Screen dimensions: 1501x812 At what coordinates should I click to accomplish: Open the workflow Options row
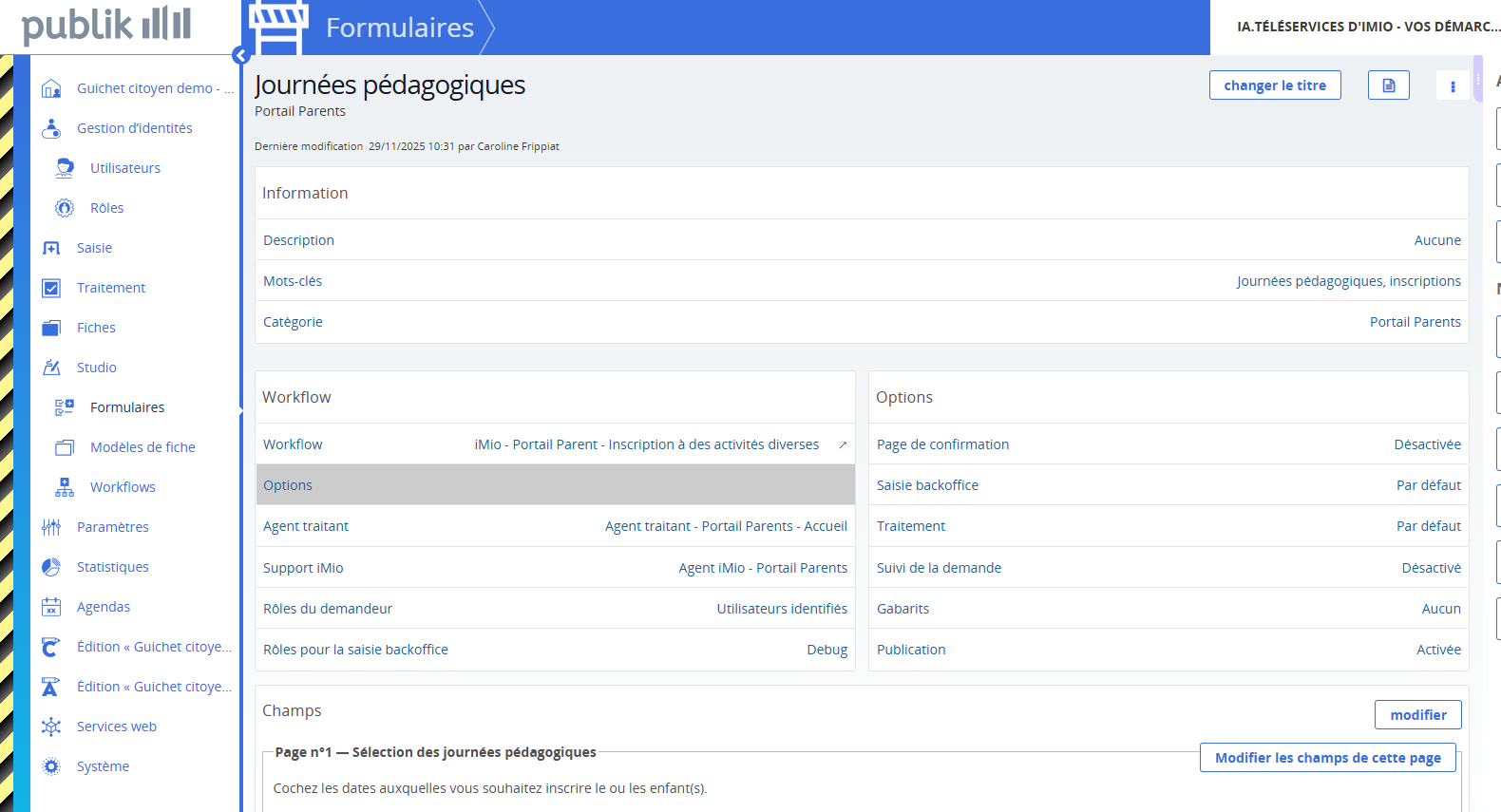click(555, 485)
